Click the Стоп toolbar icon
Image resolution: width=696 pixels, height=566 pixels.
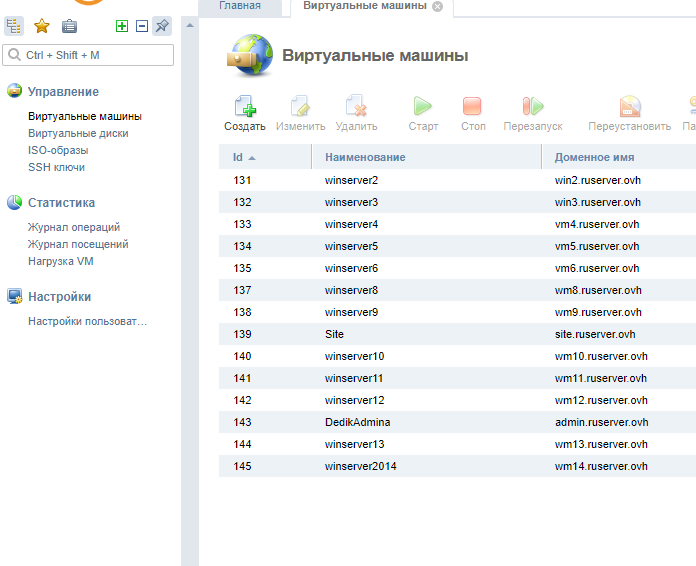473,107
